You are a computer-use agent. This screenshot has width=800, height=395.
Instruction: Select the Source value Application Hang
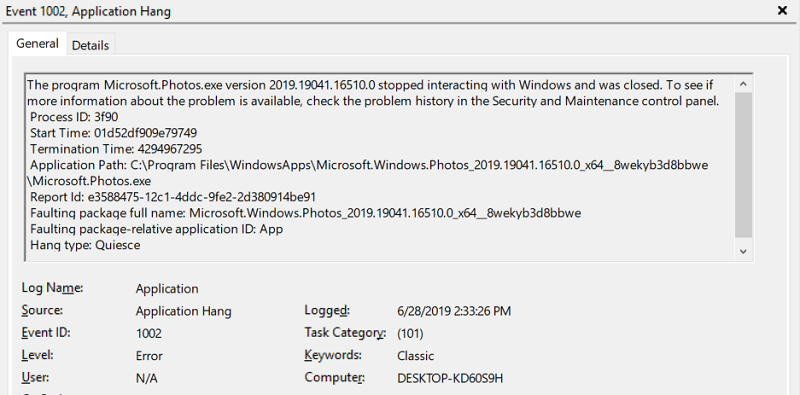(183, 311)
